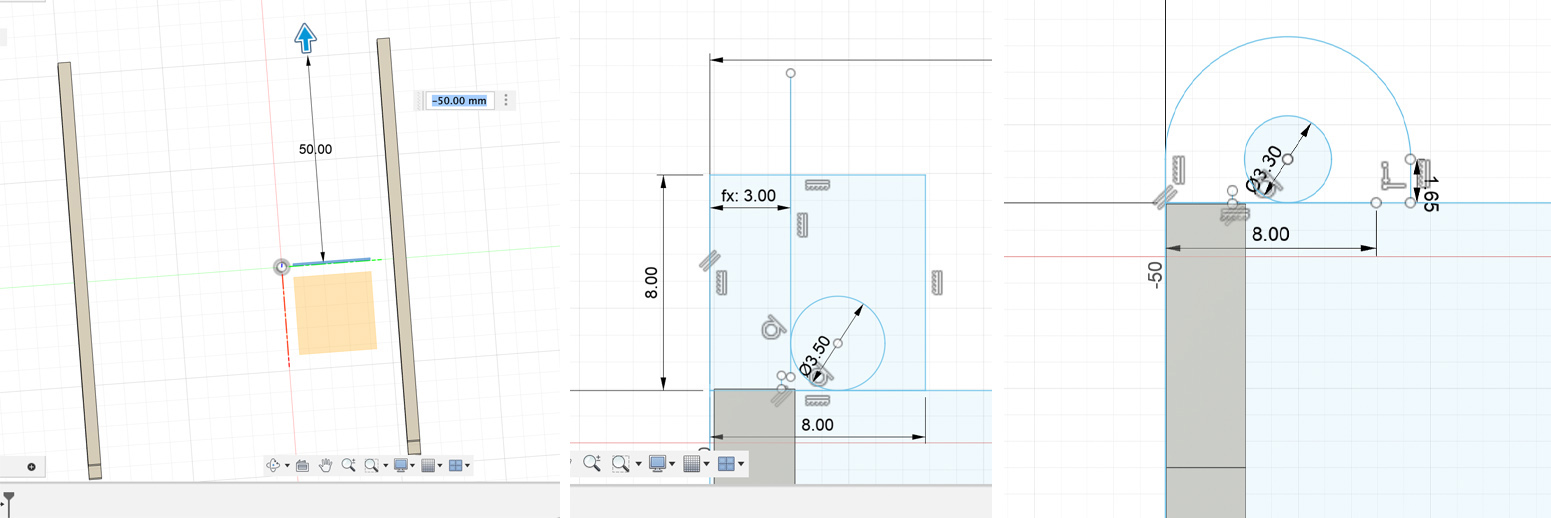
Task: Click the -50.00 mm distance input field
Action: click(459, 100)
